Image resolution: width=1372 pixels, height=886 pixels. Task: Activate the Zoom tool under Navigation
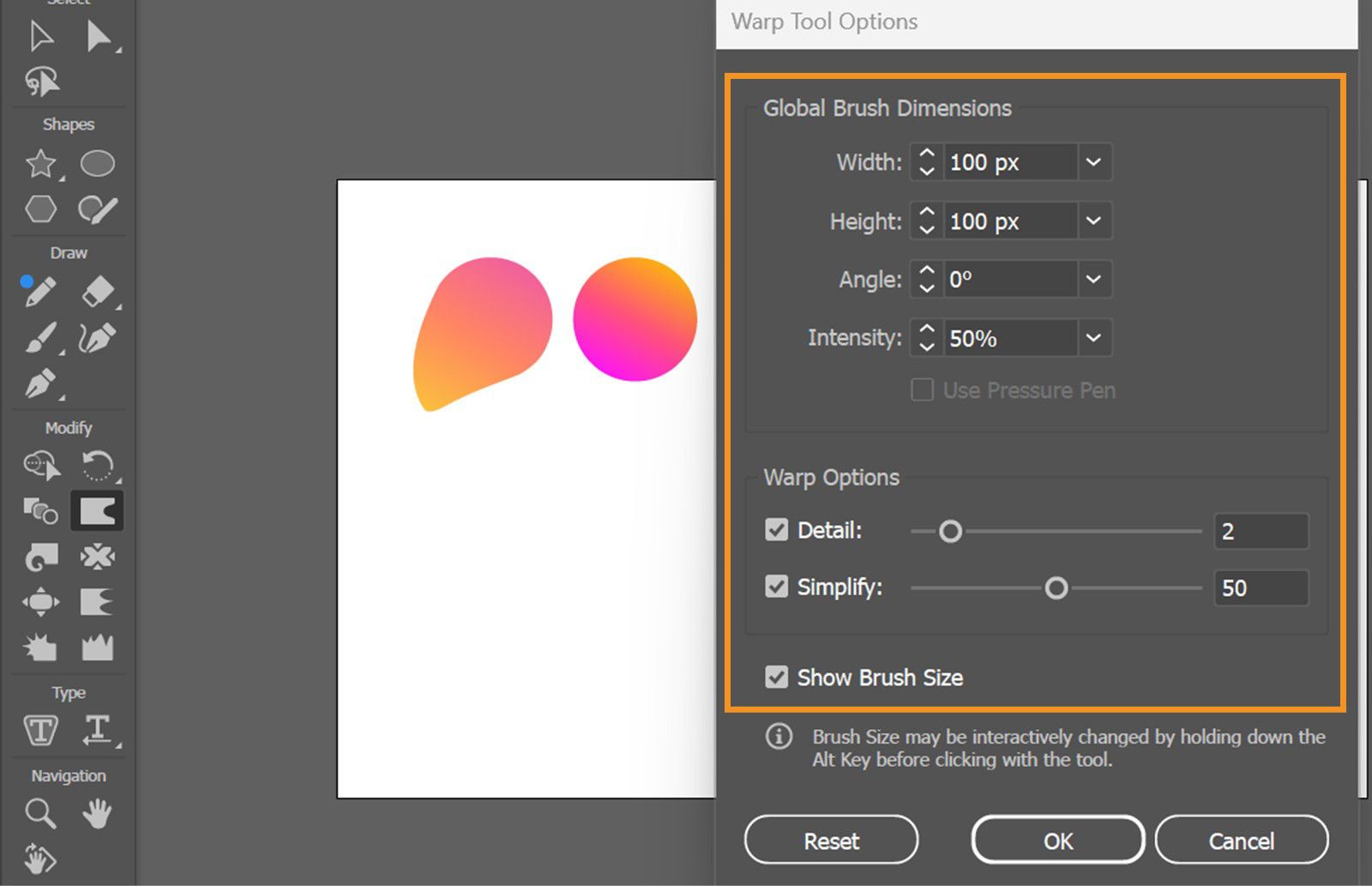39,814
